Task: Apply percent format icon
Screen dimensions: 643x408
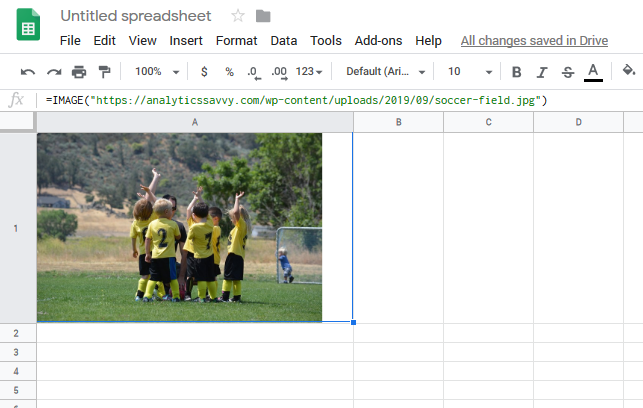Action: pos(229,72)
